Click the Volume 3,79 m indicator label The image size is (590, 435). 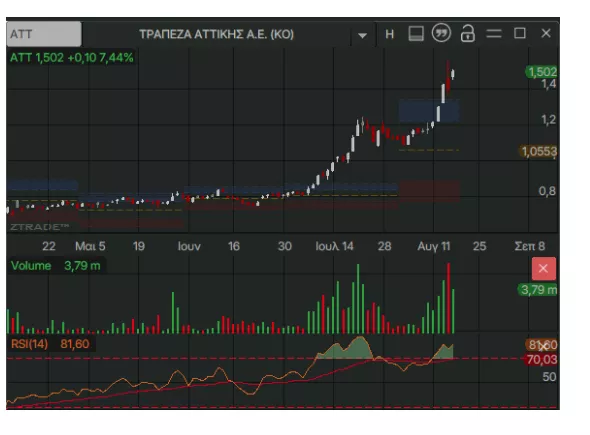[x=56, y=266]
